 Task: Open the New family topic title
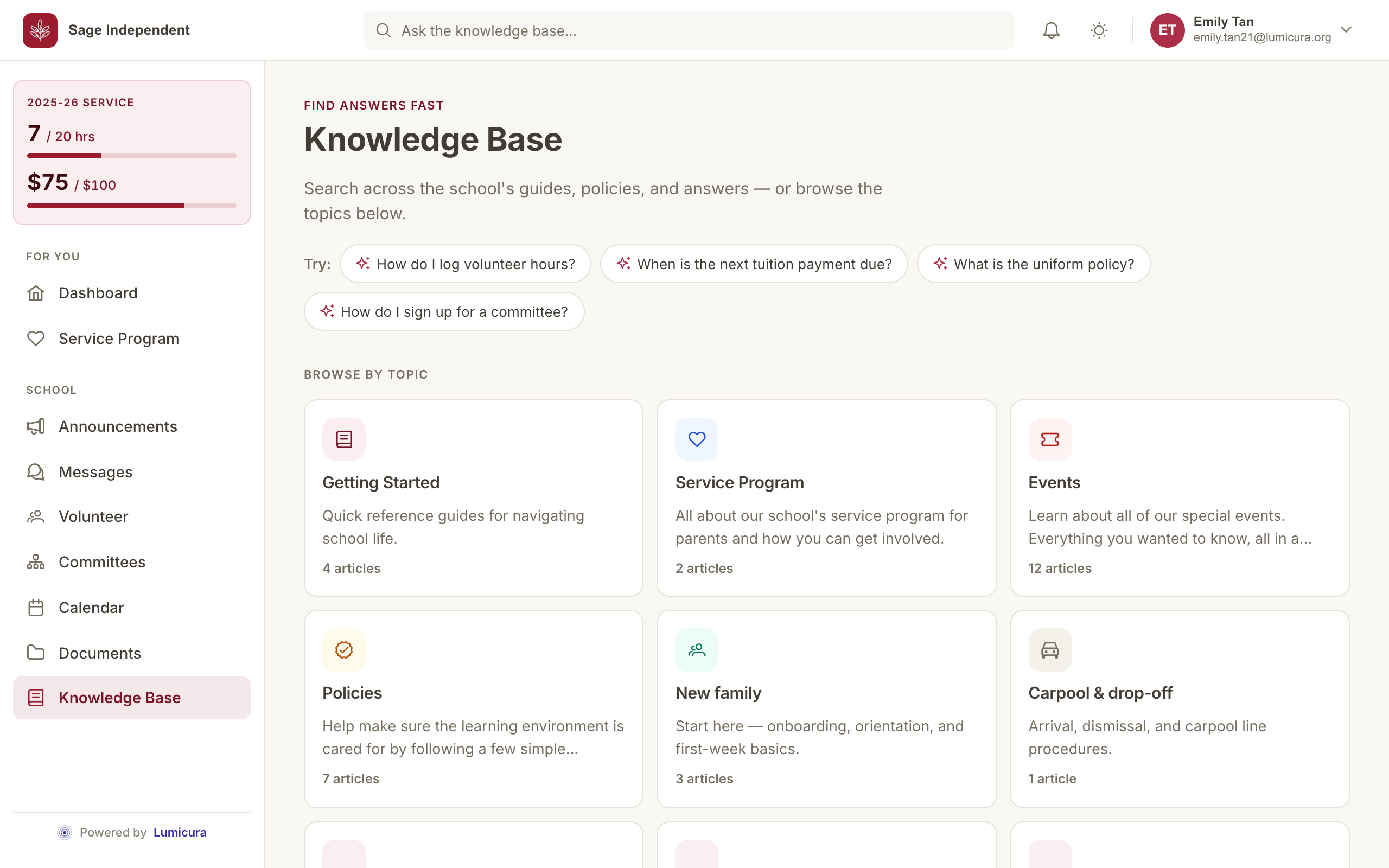point(718,693)
